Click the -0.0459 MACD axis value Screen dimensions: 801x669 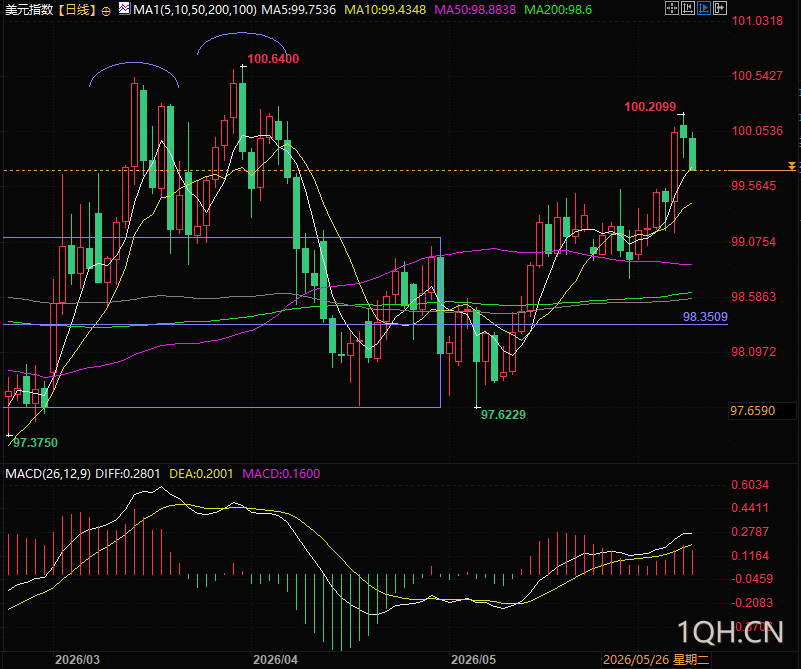[752, 579]
